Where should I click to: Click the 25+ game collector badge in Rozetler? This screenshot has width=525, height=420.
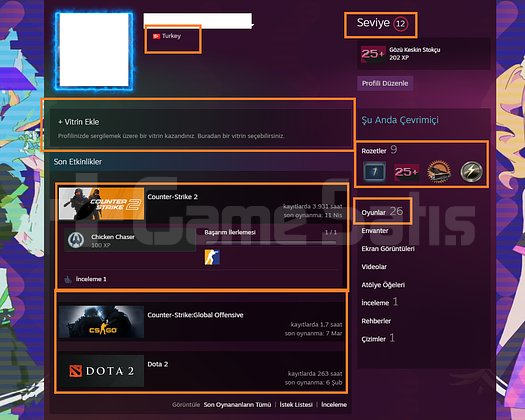coord(406,172)
